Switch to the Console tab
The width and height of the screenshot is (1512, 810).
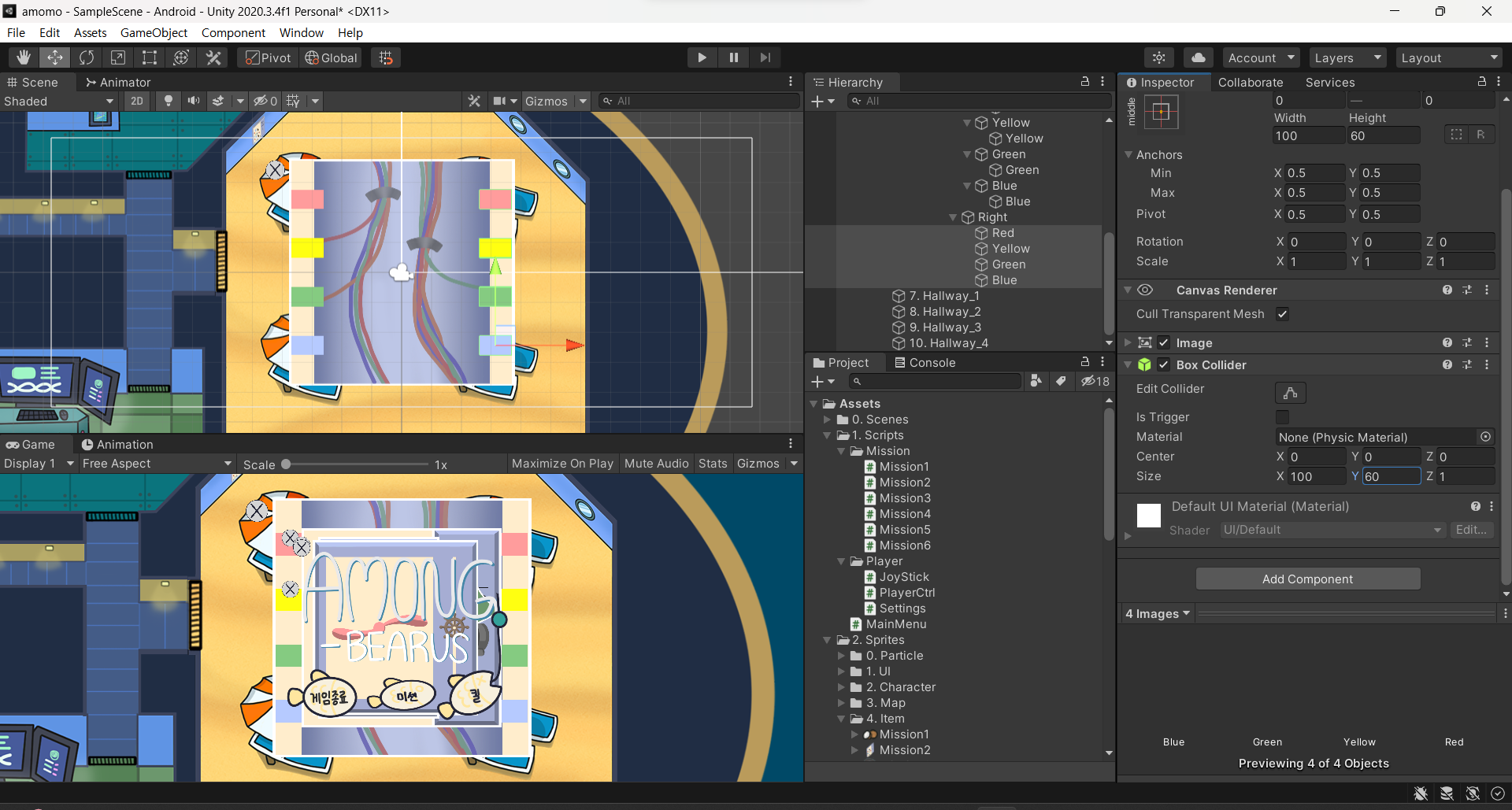pos(925,362)
